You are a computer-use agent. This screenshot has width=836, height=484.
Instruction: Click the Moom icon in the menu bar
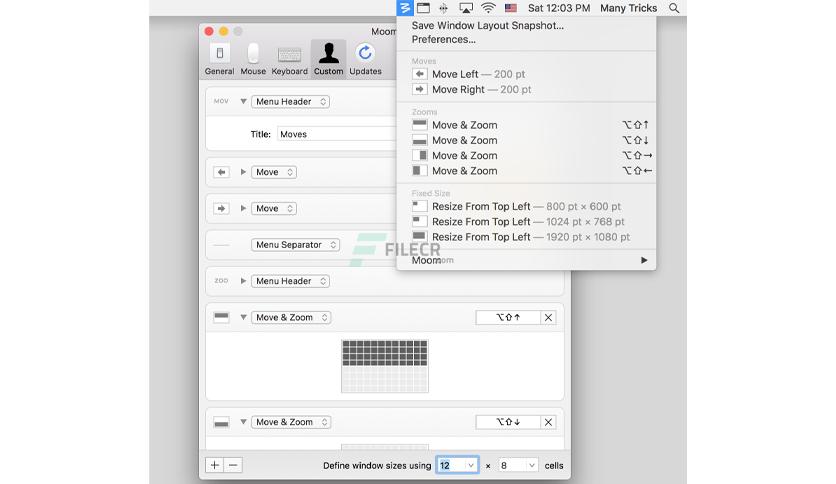405,8
